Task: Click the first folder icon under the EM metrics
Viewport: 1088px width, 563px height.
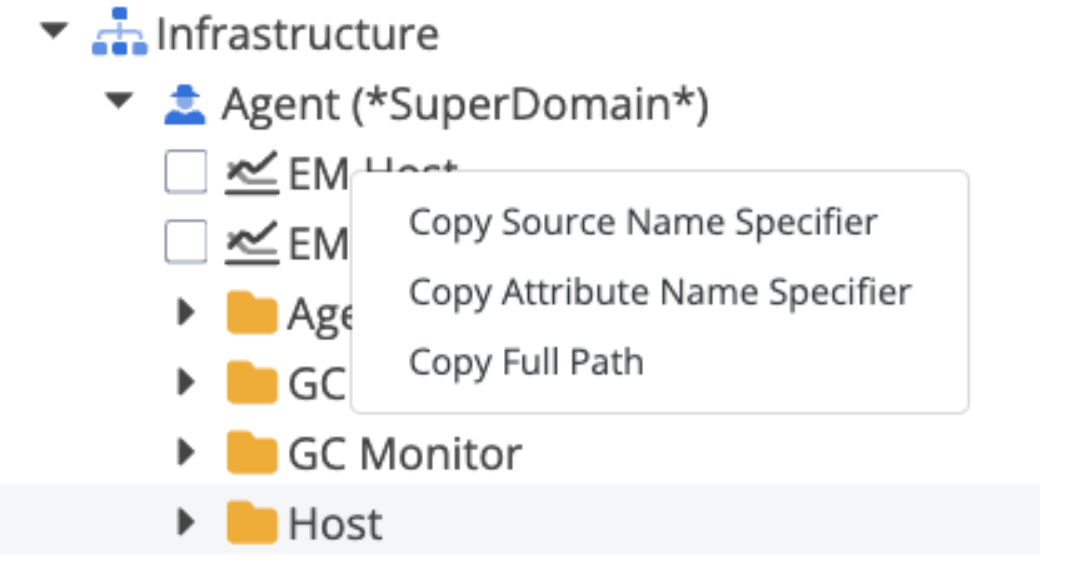Action: [x=251, y=314]
